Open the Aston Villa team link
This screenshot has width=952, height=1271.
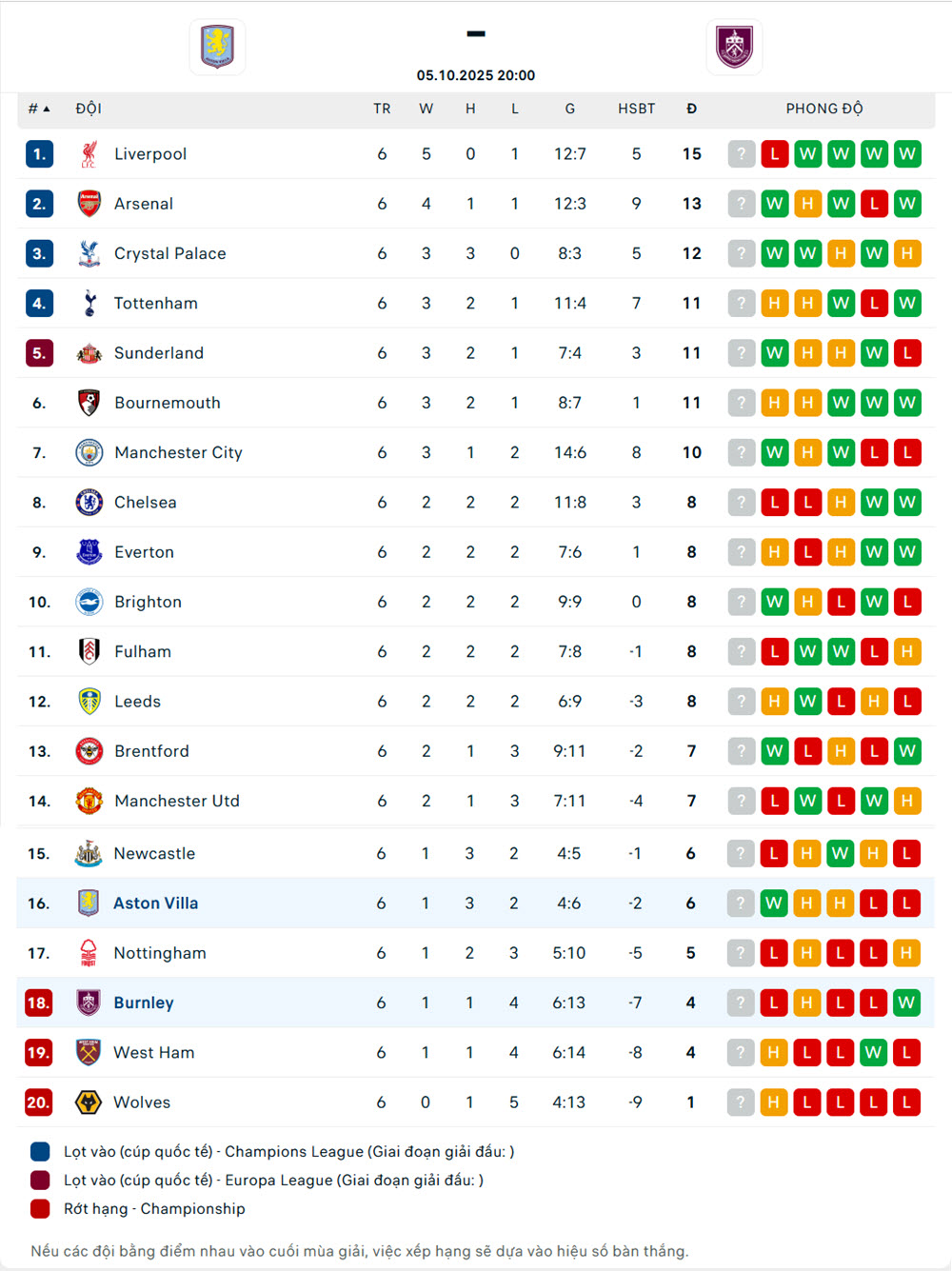coord(156,904)
